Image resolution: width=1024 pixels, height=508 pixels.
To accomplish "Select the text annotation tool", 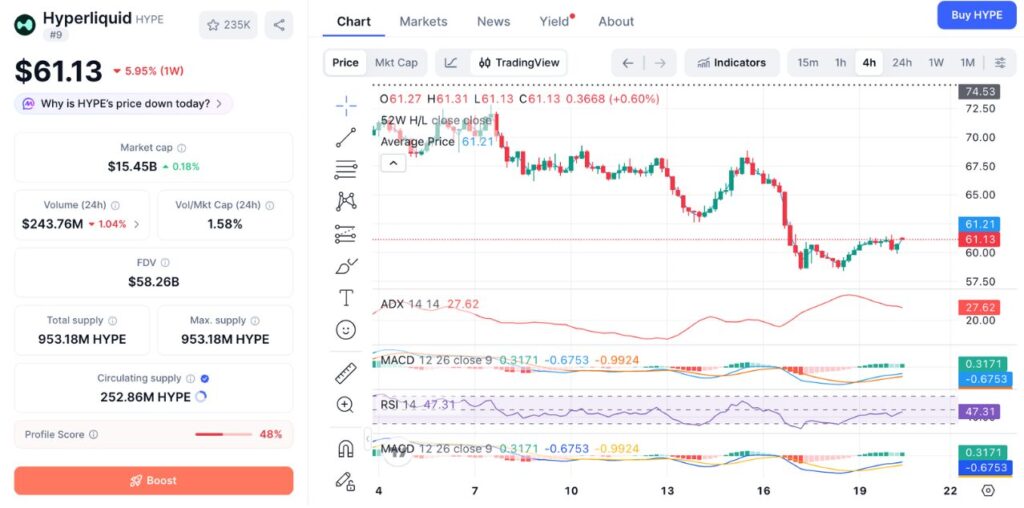I will [x=346, y=298].
